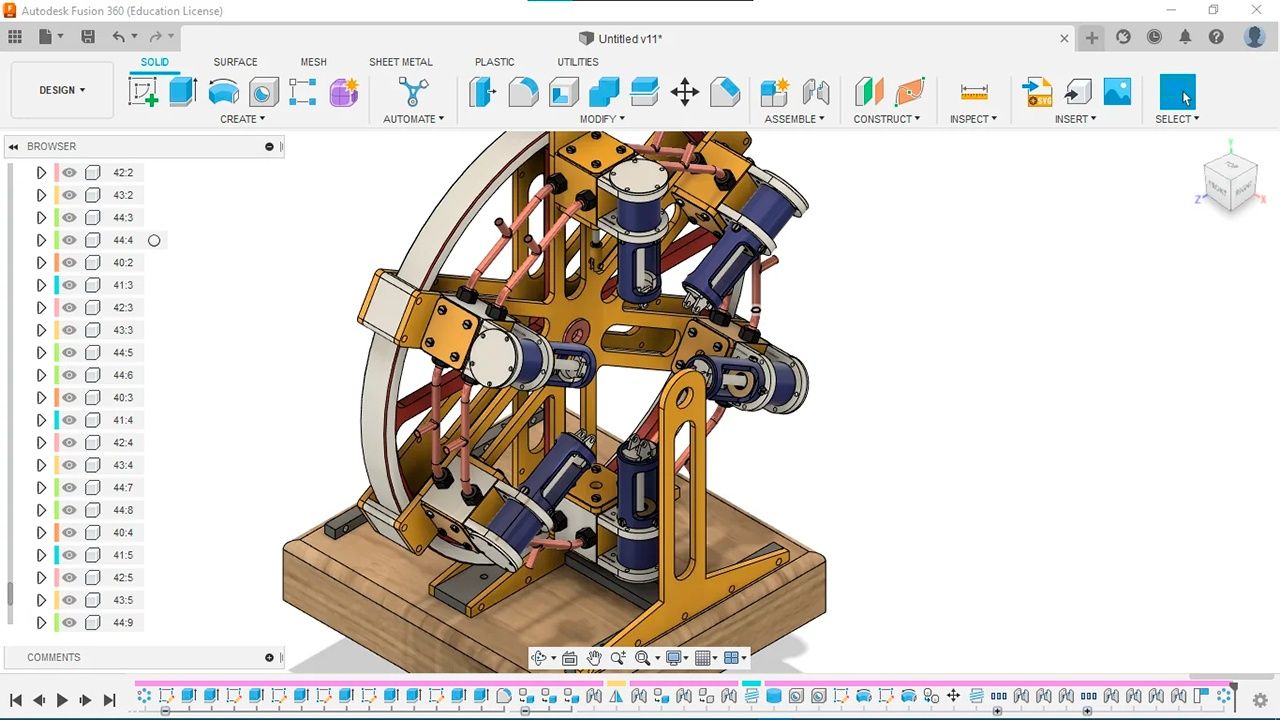
Task: Expand the 44:4 component tree node
Action: (41, 240)
